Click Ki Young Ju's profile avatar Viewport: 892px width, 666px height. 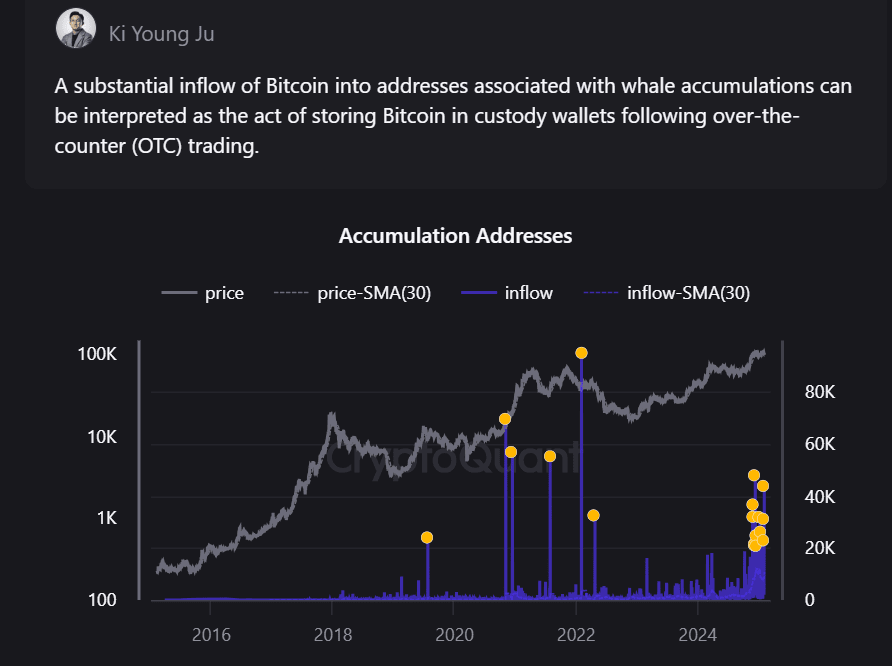(76, 29)
